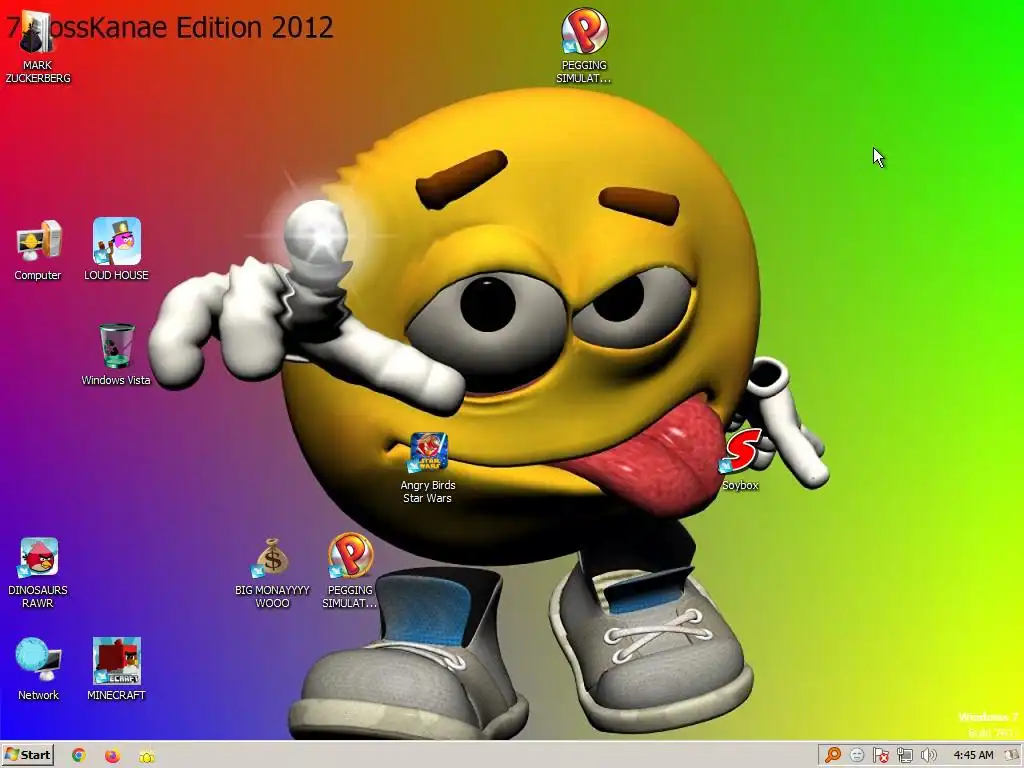Open the Start menu
This screenshot has width=1024, height=768.
pyautogui.click(x=28, y=755)
